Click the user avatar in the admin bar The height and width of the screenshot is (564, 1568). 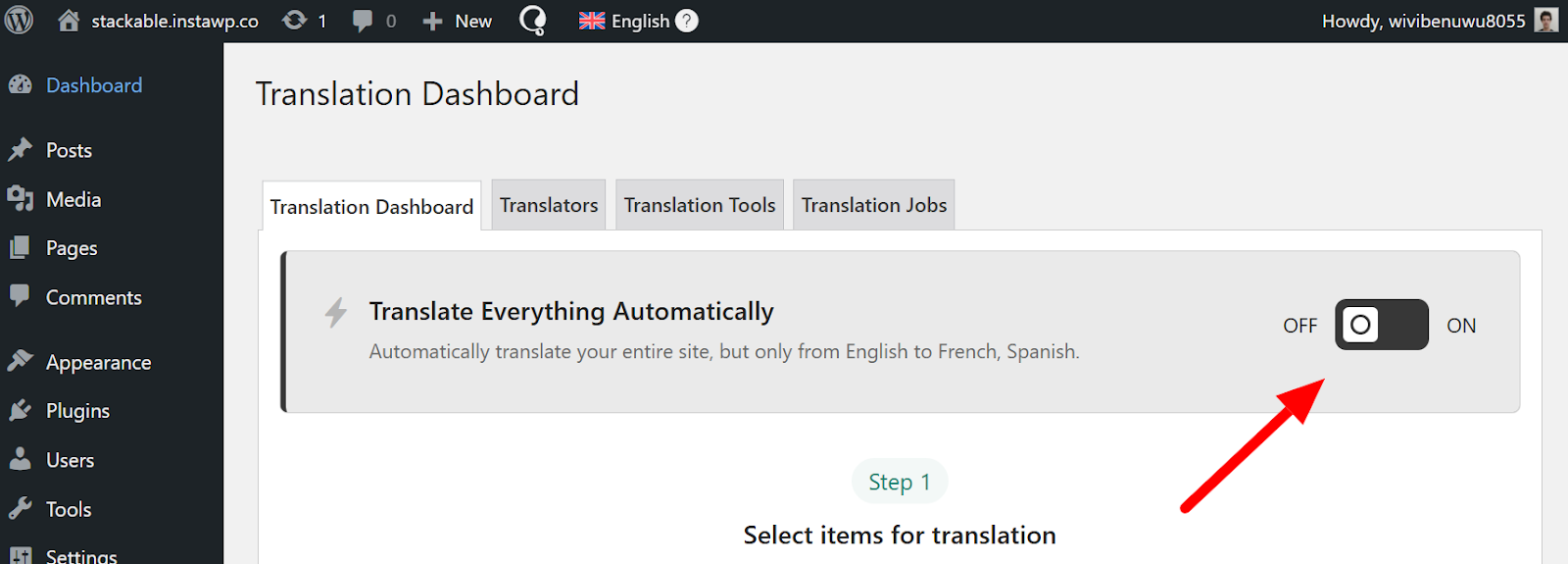pyautogui.click(x=1546, y=21)
